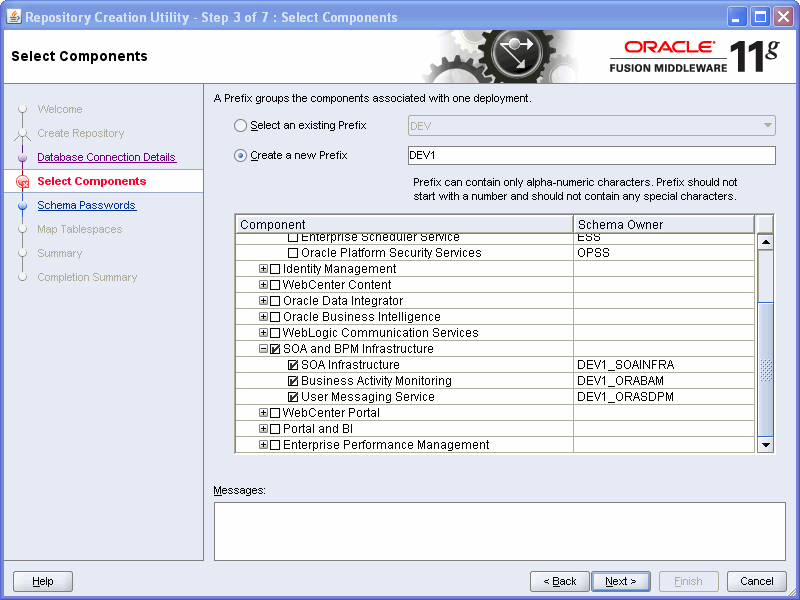Screen dimensions: 800x600
Task: Click the scroll down arrow of component list
Action: [x=765, y=445]
